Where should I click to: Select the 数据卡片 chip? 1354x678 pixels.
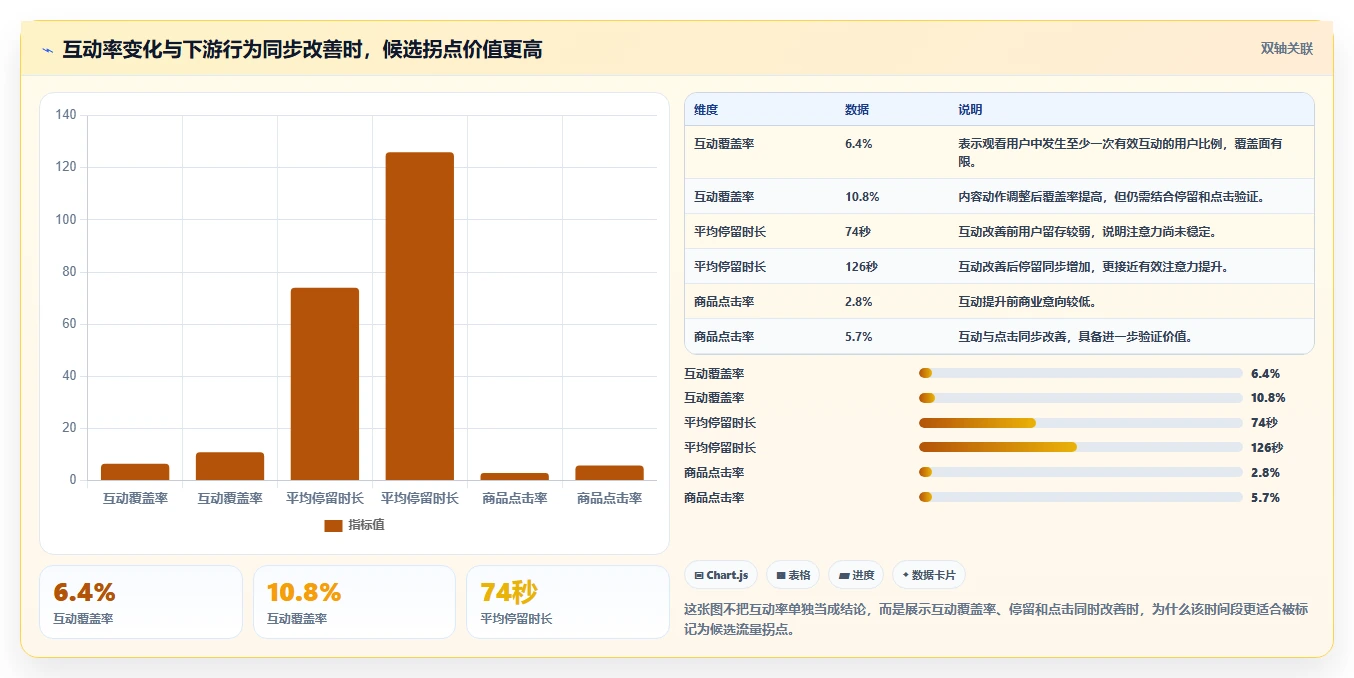[929, 575]
